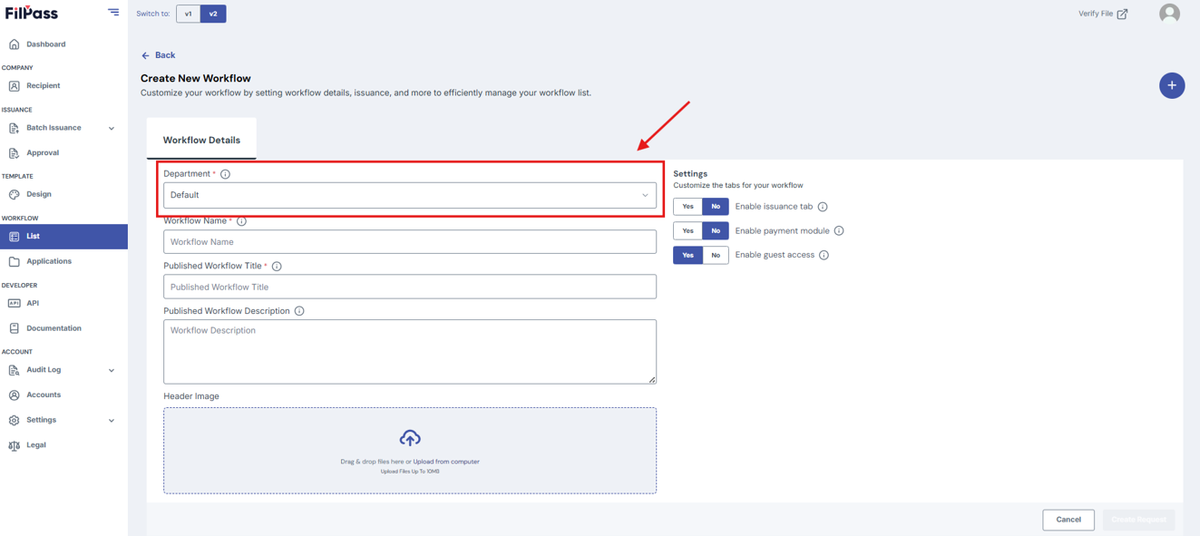
Task: Show Published Workflow Description info icon
Action: (299, 311)
